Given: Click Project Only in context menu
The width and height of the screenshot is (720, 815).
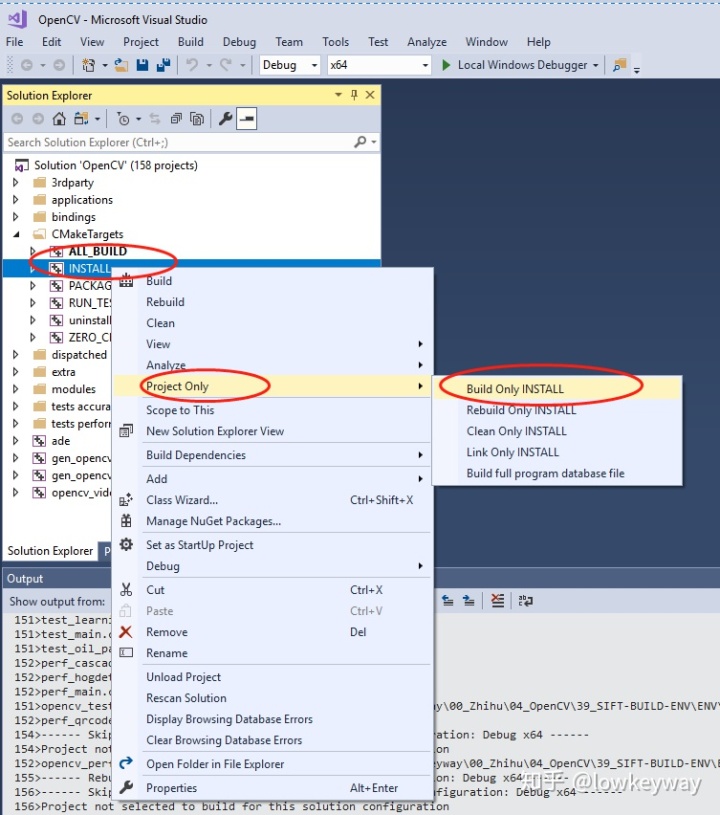Looking at the screenshot, I should (x=273, y=386).
